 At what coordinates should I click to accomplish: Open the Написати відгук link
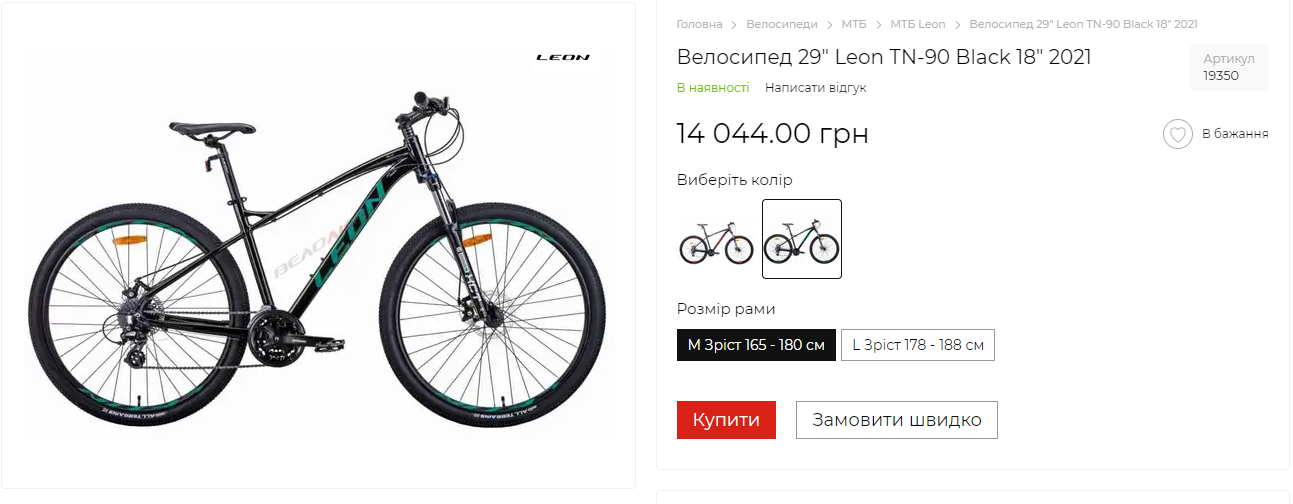[815, 88]
